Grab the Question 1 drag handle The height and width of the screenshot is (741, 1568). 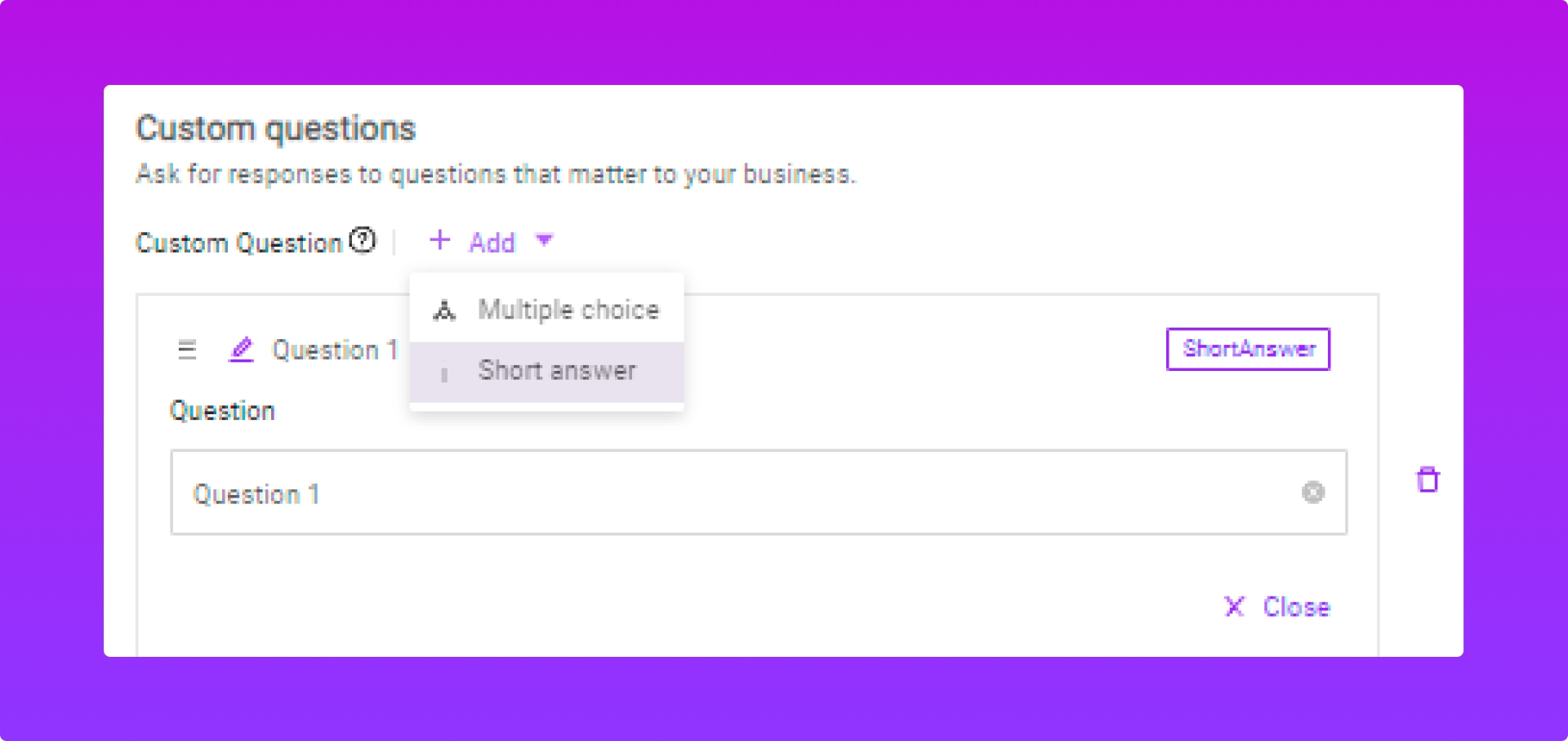point(187,350)
